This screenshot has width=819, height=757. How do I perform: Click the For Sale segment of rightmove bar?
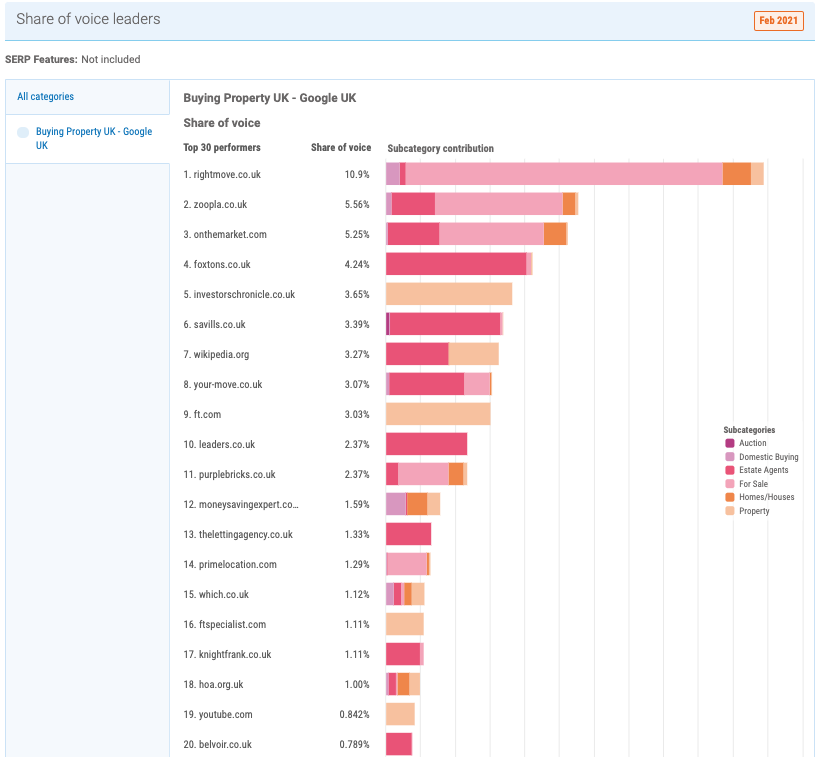tap(564, 174)
